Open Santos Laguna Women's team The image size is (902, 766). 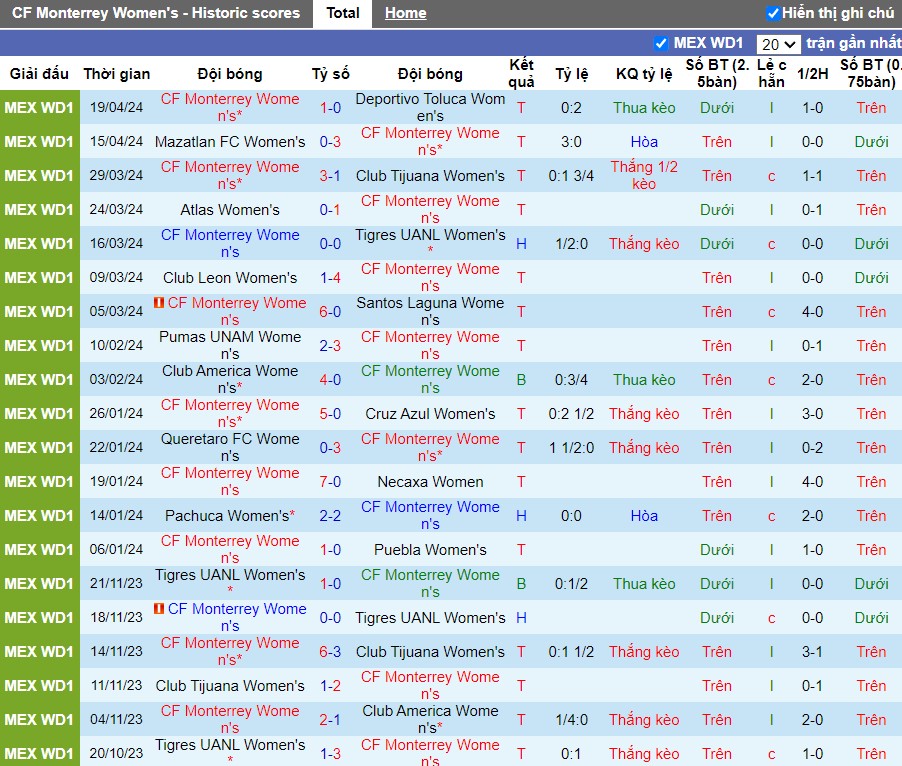(x=430, y=312)
